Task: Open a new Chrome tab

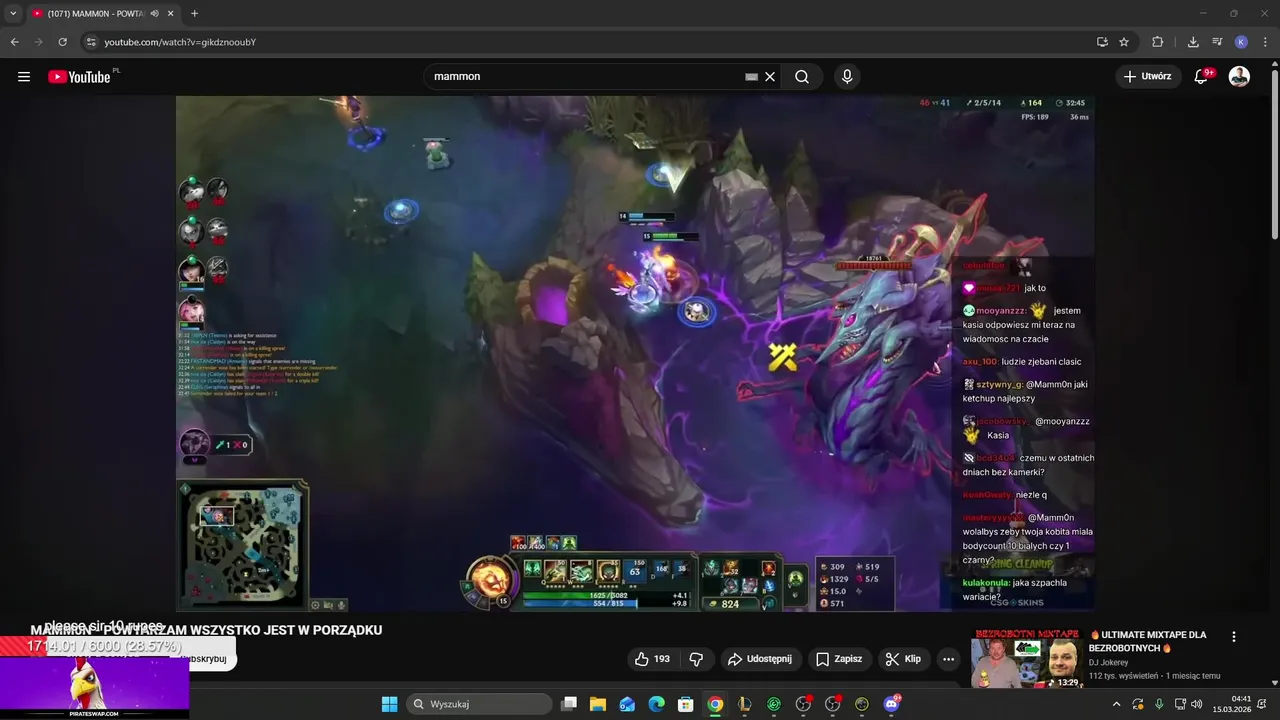Action: tap(194, 13)
